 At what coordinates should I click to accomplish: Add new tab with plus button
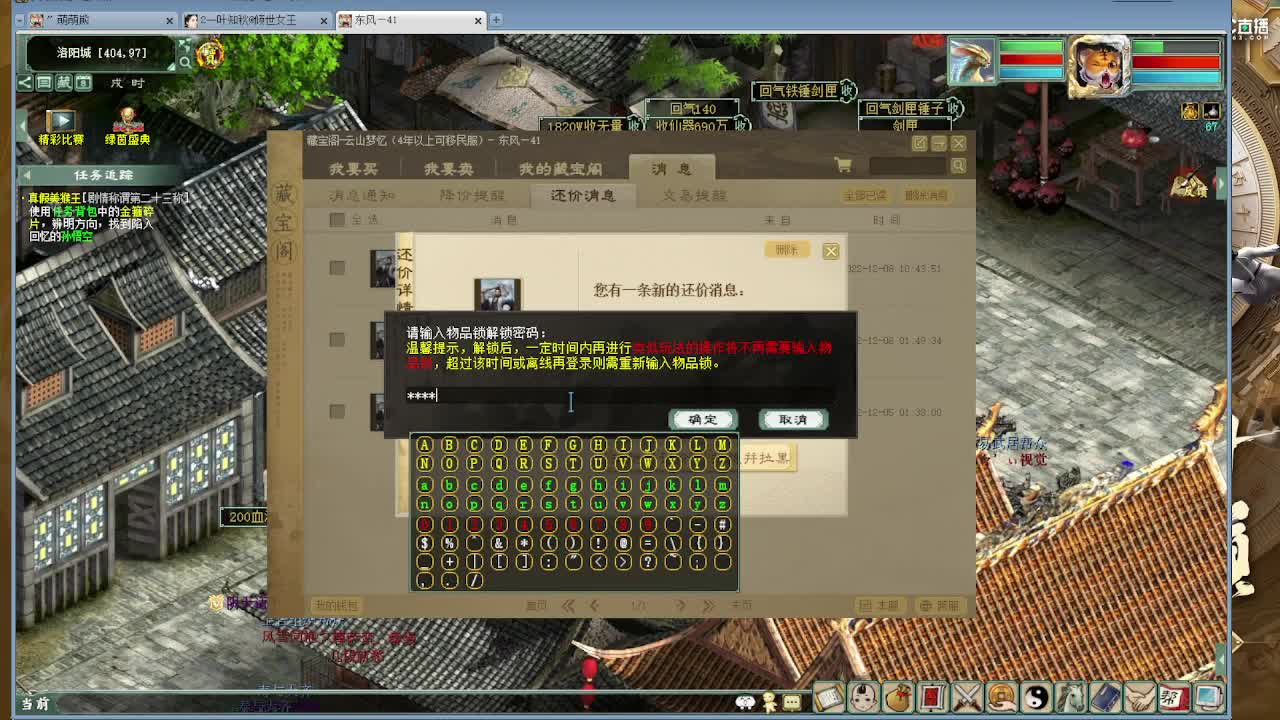click(496, 20)
